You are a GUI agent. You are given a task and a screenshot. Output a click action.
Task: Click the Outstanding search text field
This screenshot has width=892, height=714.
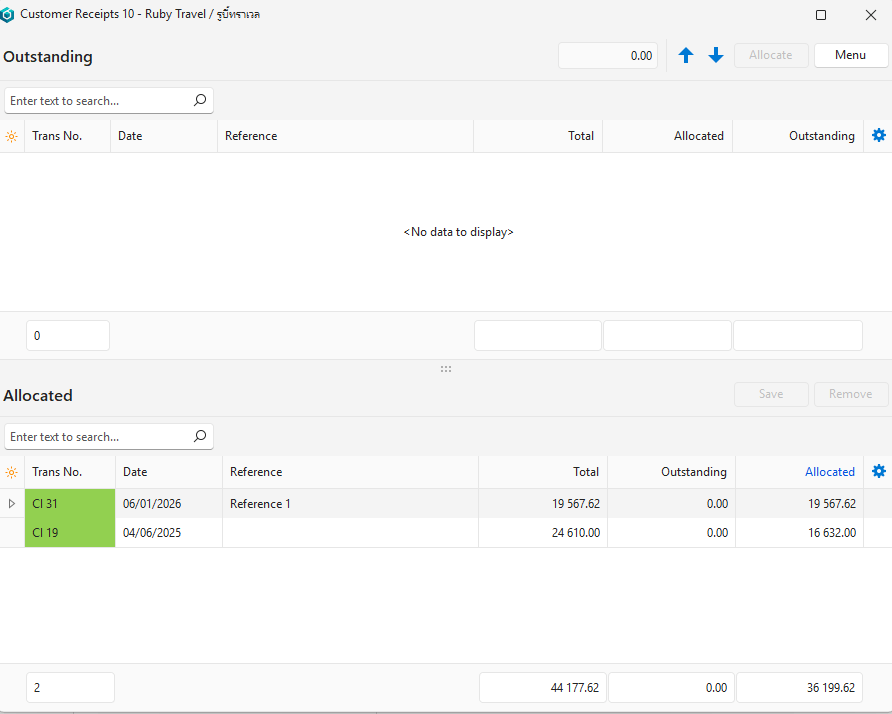97,101
